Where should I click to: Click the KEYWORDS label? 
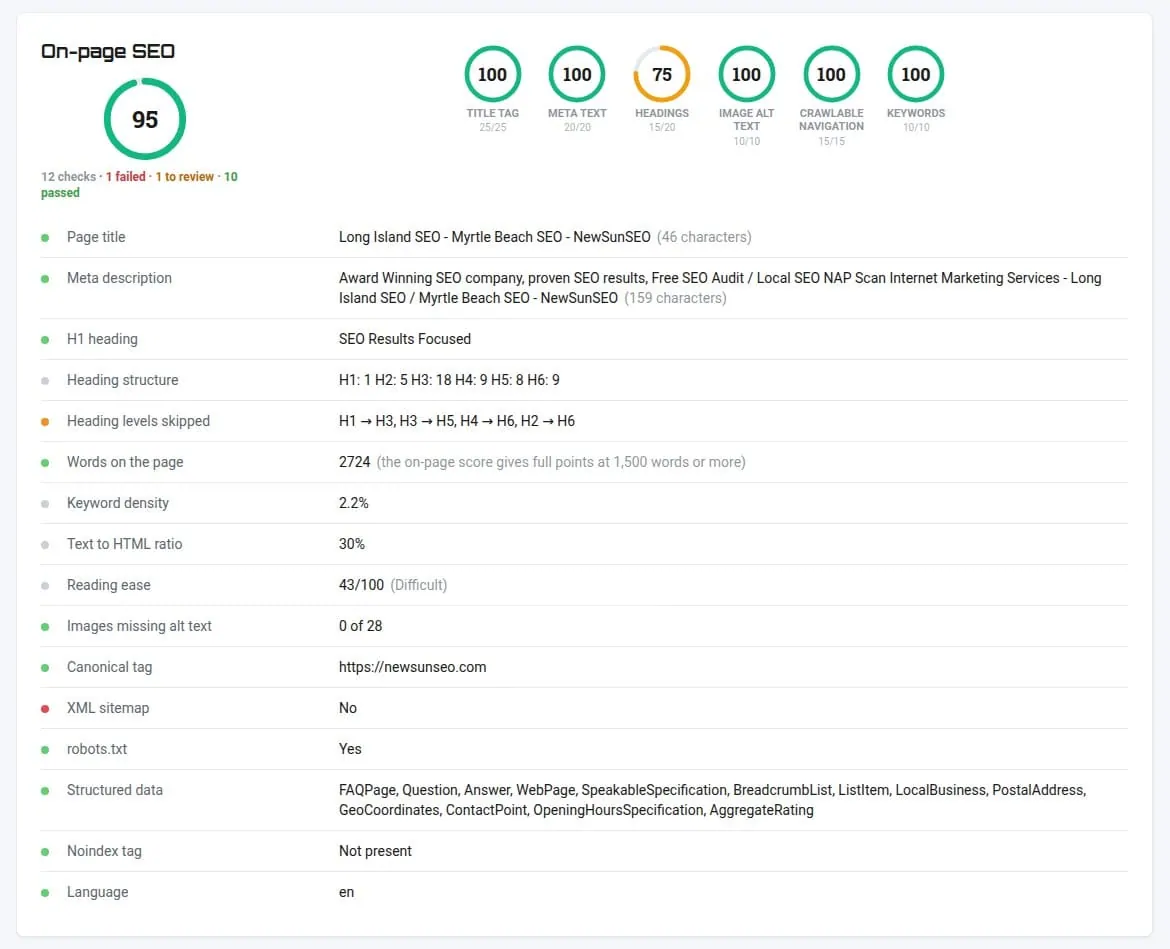[916, 113]
